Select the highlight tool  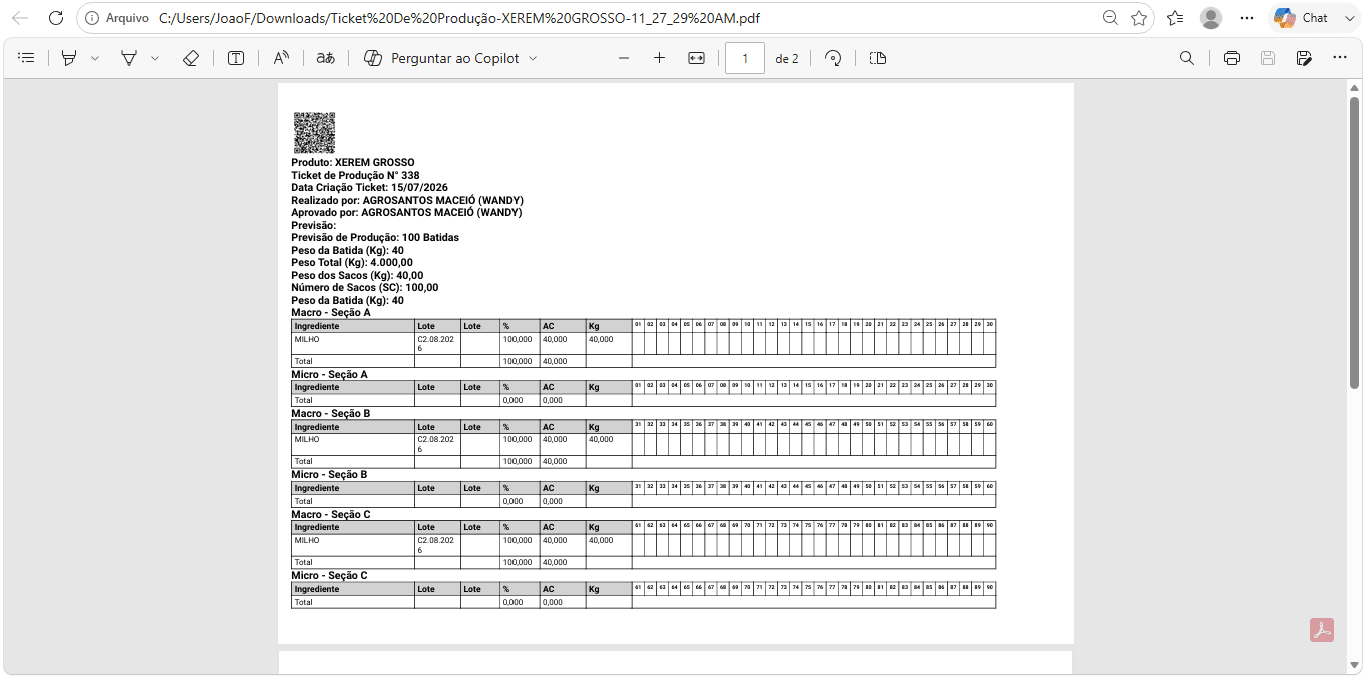pos(69,58)
